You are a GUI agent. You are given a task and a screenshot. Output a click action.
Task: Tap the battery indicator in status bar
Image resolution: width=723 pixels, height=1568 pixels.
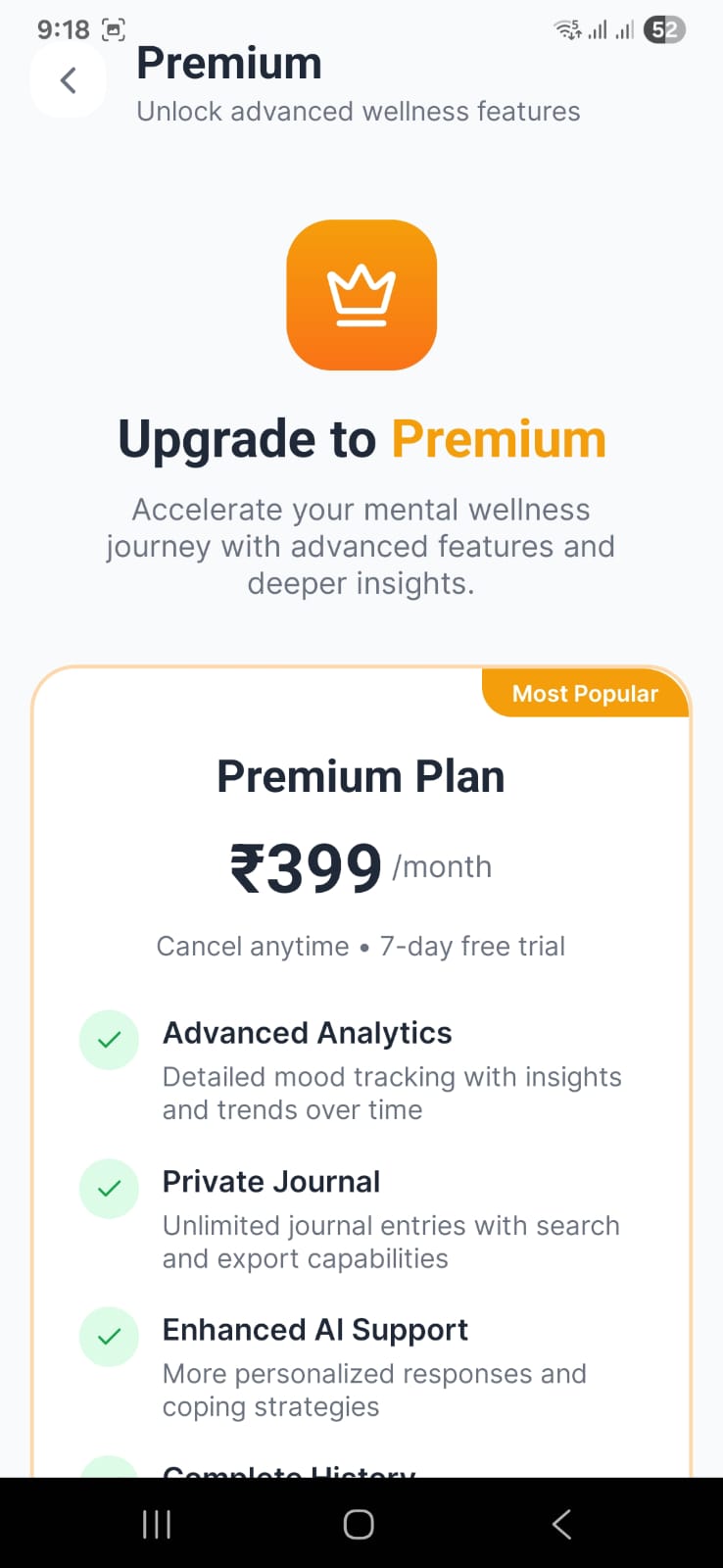pos(664,30)
